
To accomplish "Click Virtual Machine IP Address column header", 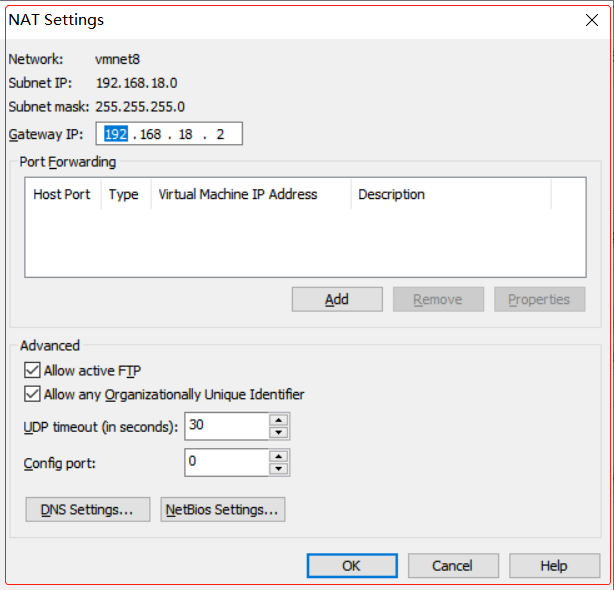I will (238, 195).
